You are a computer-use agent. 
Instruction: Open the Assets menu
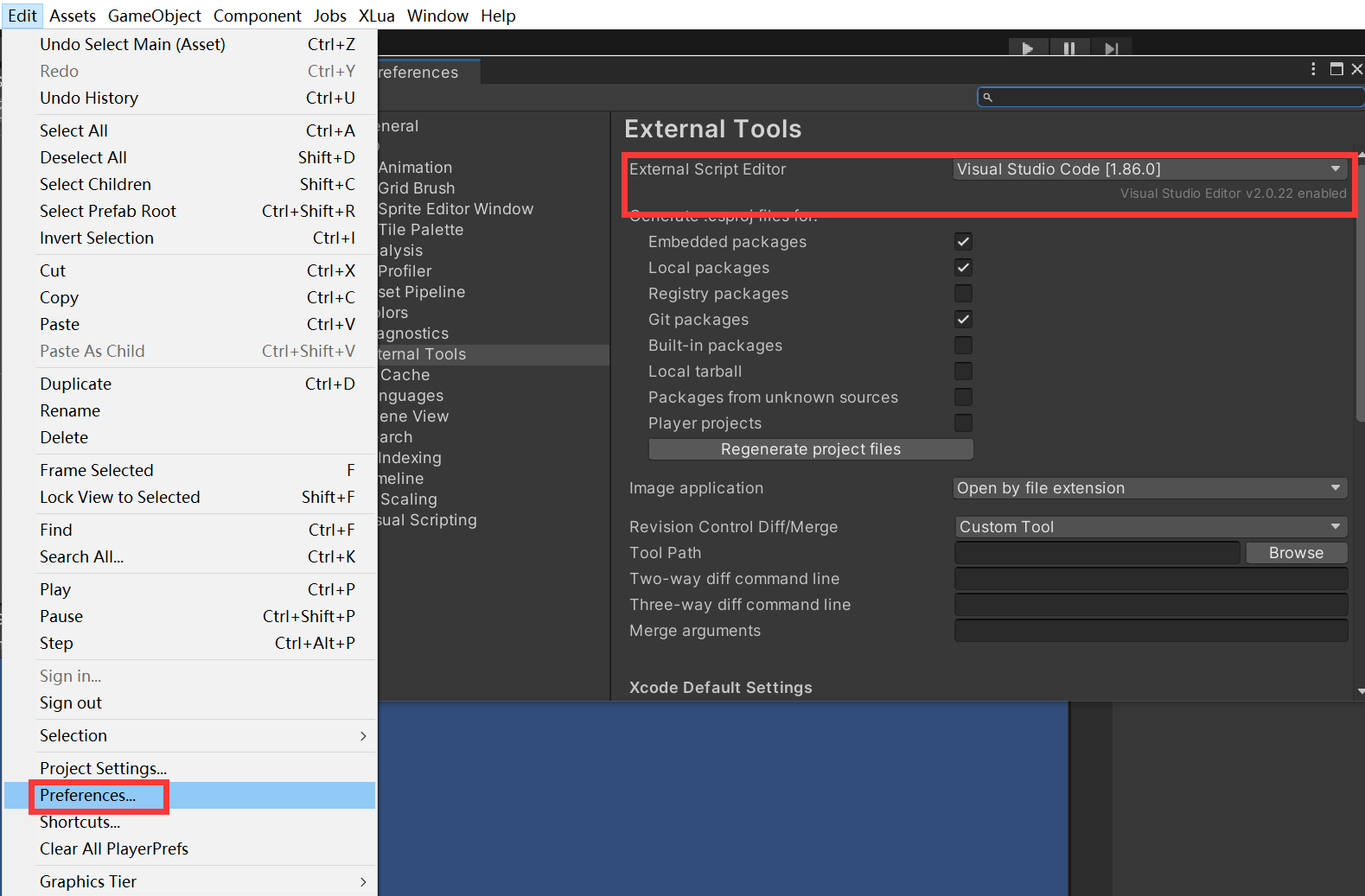73,16
